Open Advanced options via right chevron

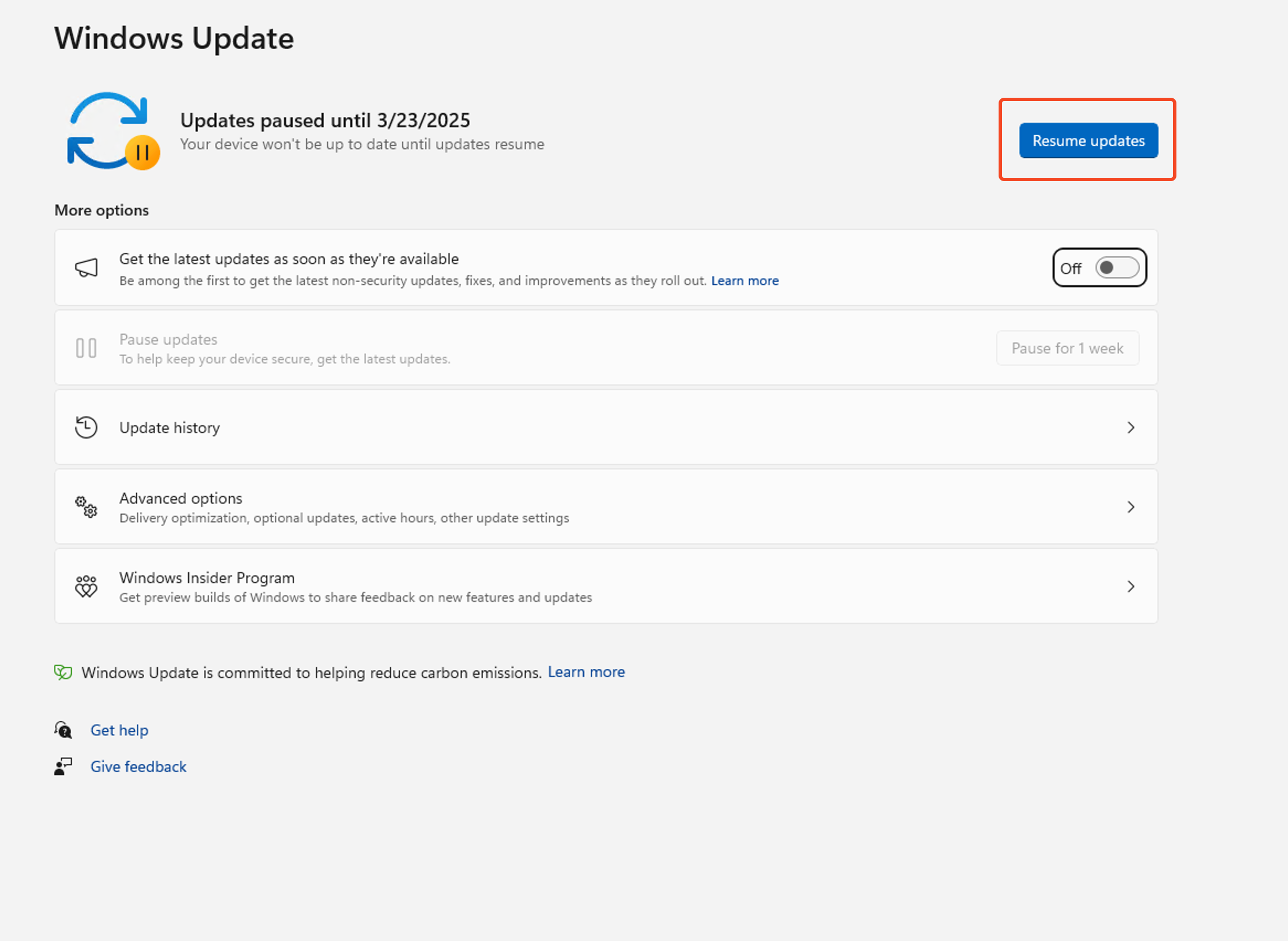[1131, 507]
